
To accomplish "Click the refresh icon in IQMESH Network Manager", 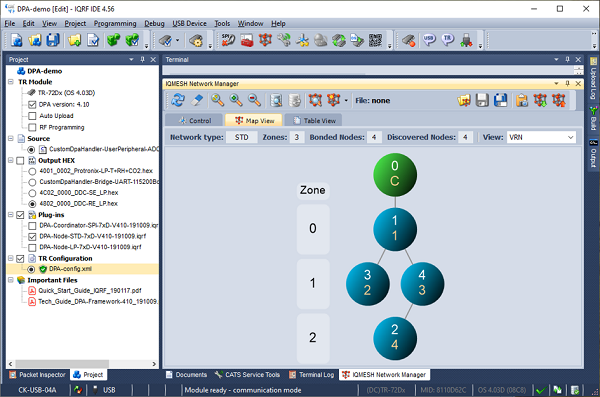I will pyautogui.click(x=178, y=100).
